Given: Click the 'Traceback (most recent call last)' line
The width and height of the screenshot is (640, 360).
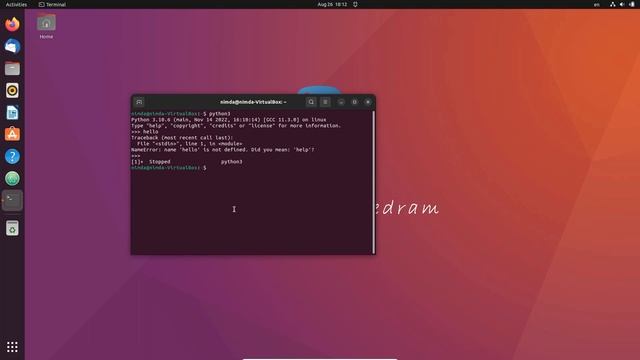Looking at the screenshot, I should [182, 138].
